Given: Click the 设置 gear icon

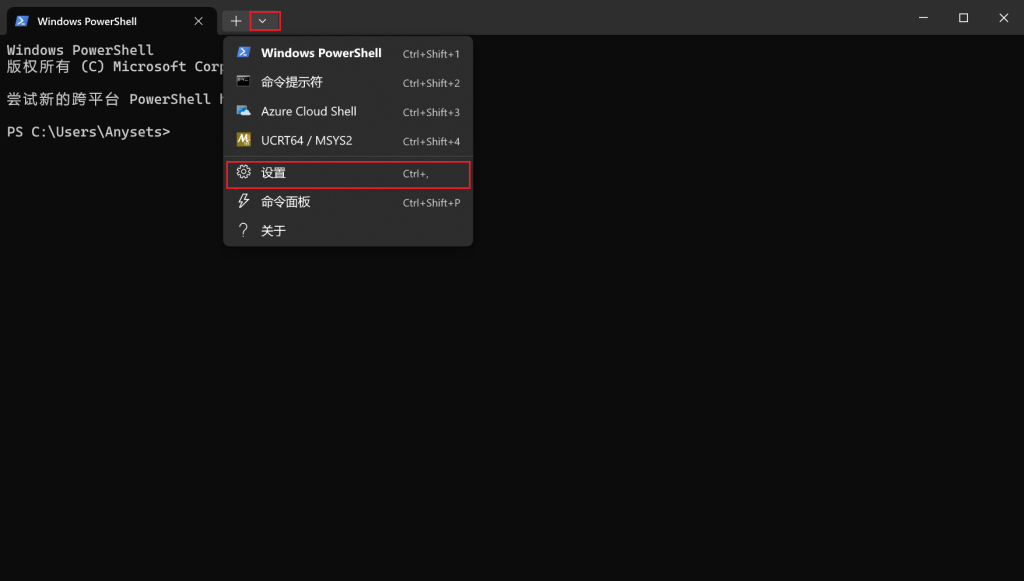Looking at the screenshot, I should 243,173.
